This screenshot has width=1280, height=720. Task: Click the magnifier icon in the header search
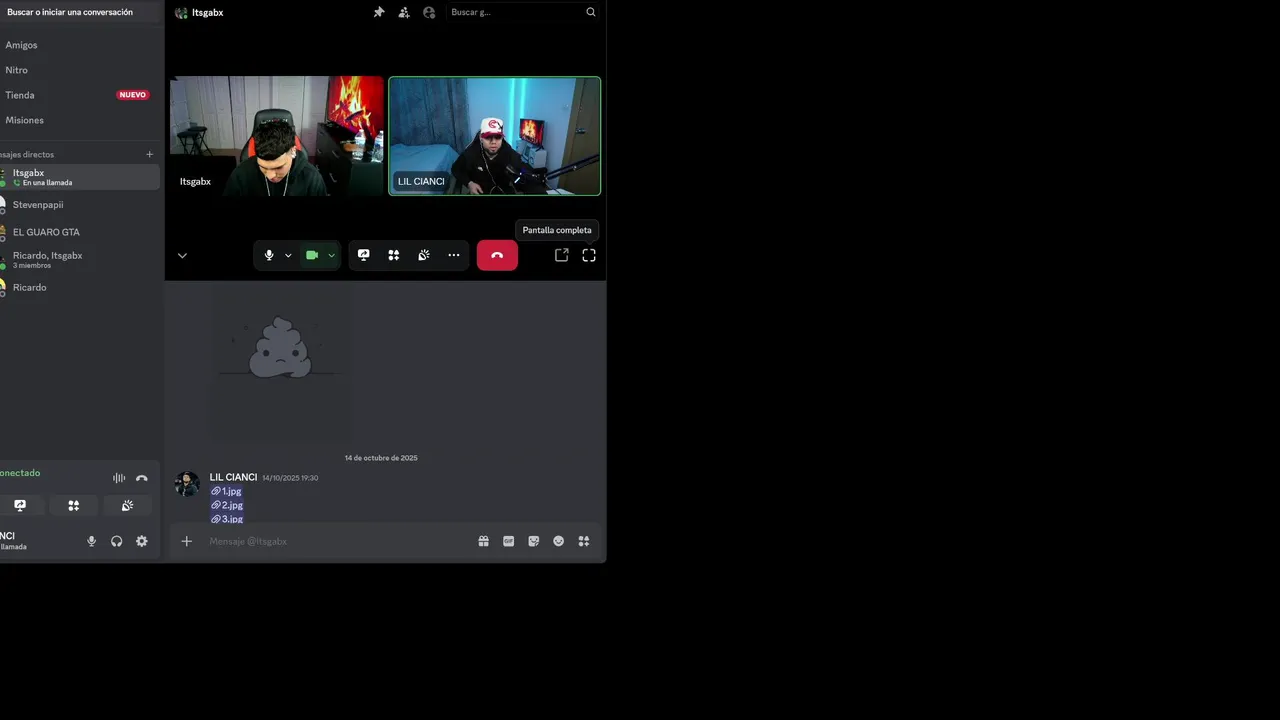click(590, 12)
